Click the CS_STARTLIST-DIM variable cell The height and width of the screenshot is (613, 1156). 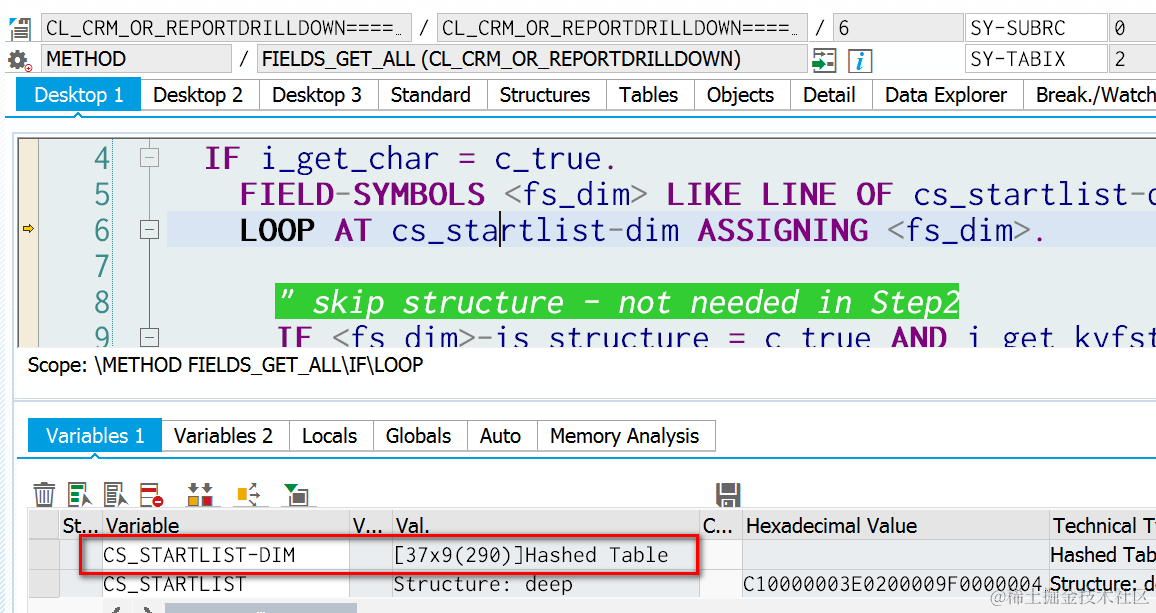(x=226, y=555)
